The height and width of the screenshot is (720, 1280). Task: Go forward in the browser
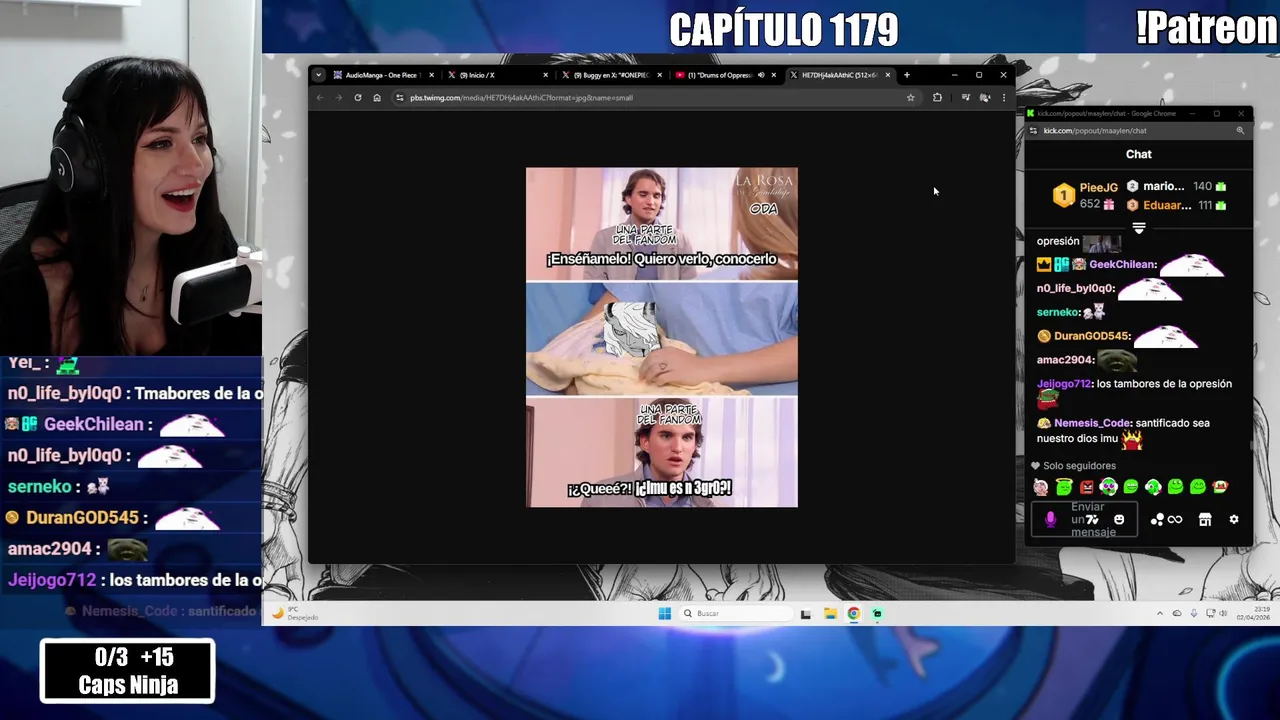pos(338,98)
